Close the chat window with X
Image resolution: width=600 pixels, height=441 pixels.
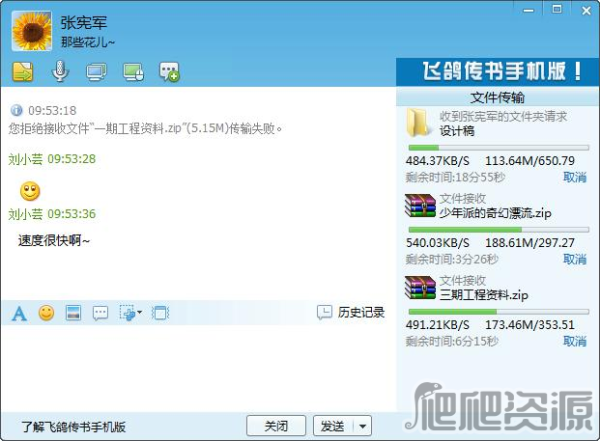[x=586, y=11]
